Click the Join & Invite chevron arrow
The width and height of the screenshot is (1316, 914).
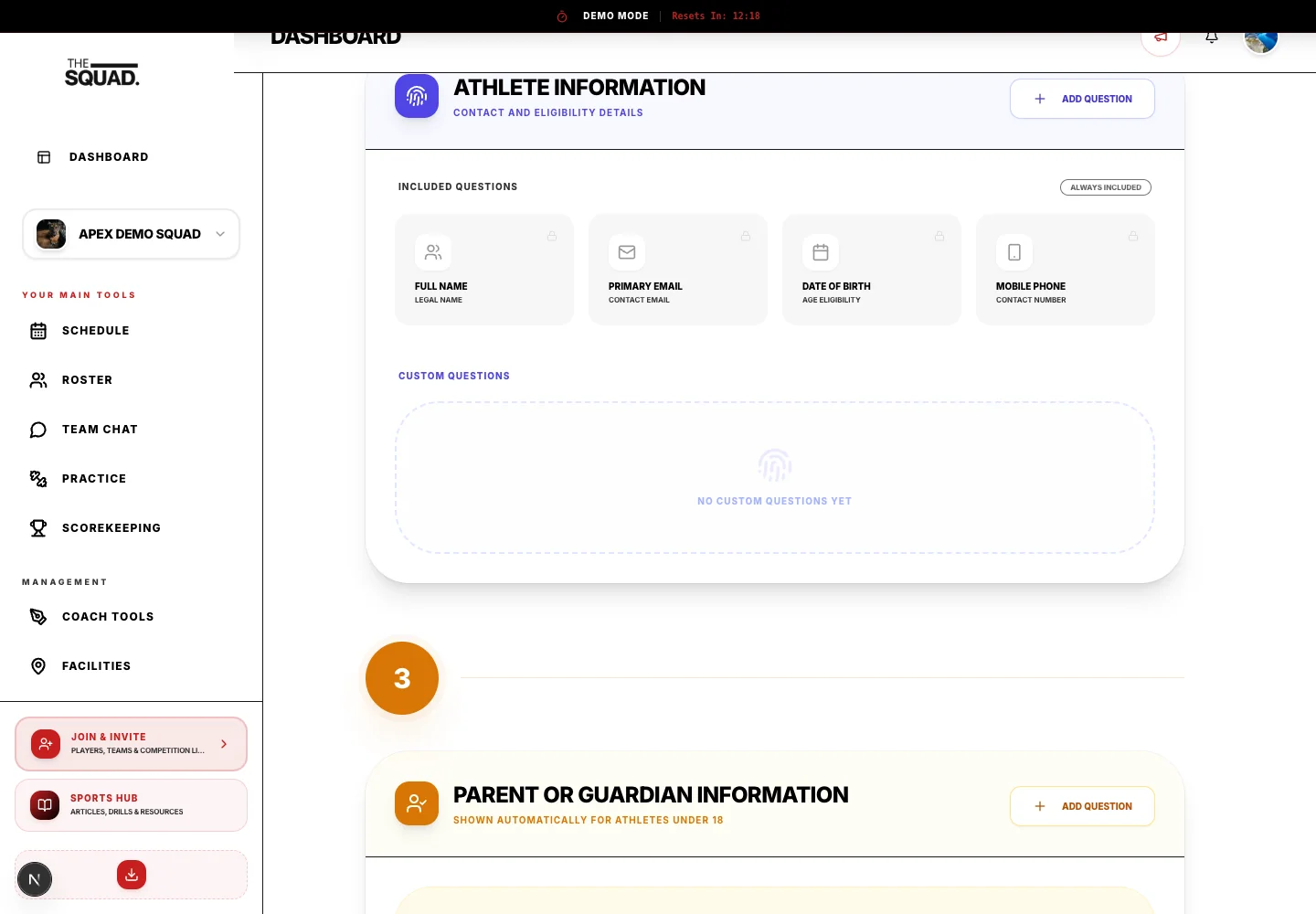tap(224, 744)
